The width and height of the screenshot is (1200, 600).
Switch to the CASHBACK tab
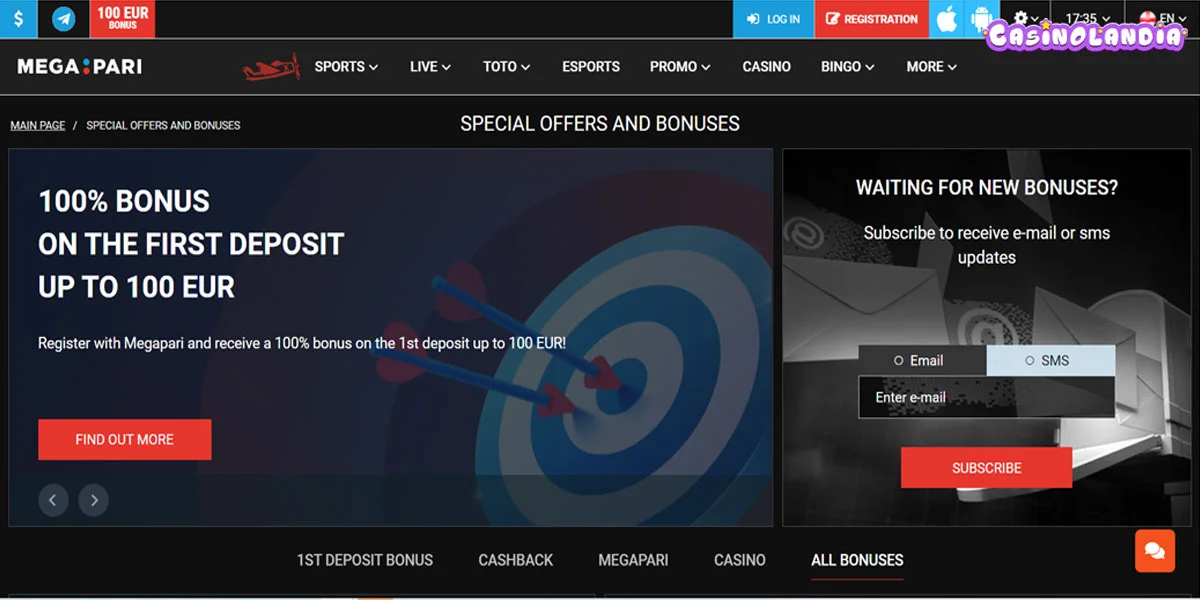pyautogui.click(x=516, y=560)
